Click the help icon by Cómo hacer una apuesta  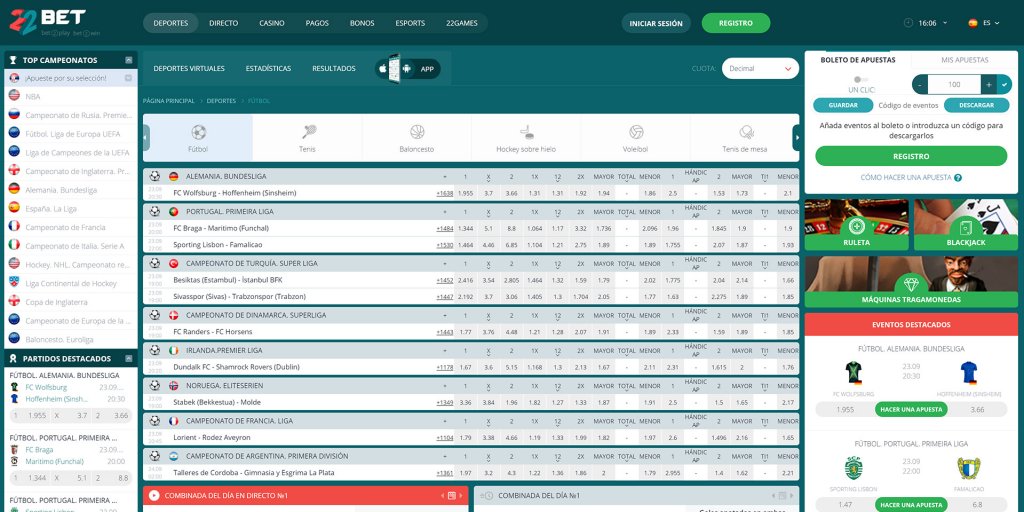pyautogui.click(x=958, y=178)
